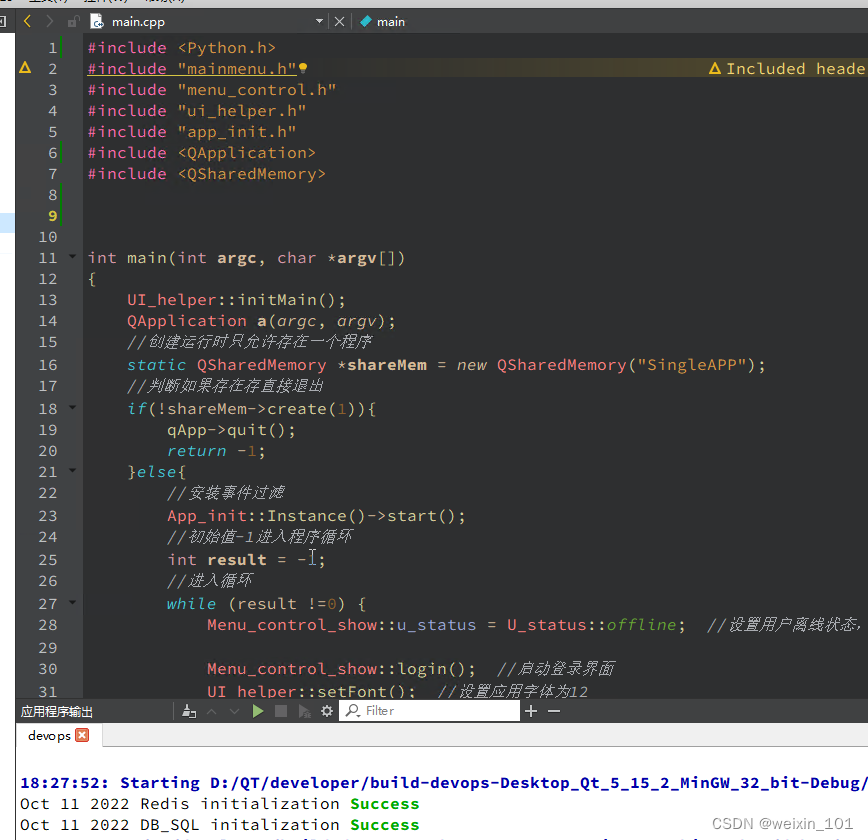Screen dimensions: 868x840
Task: Click the next item down arrow in output bar
Action: [234, 711]
